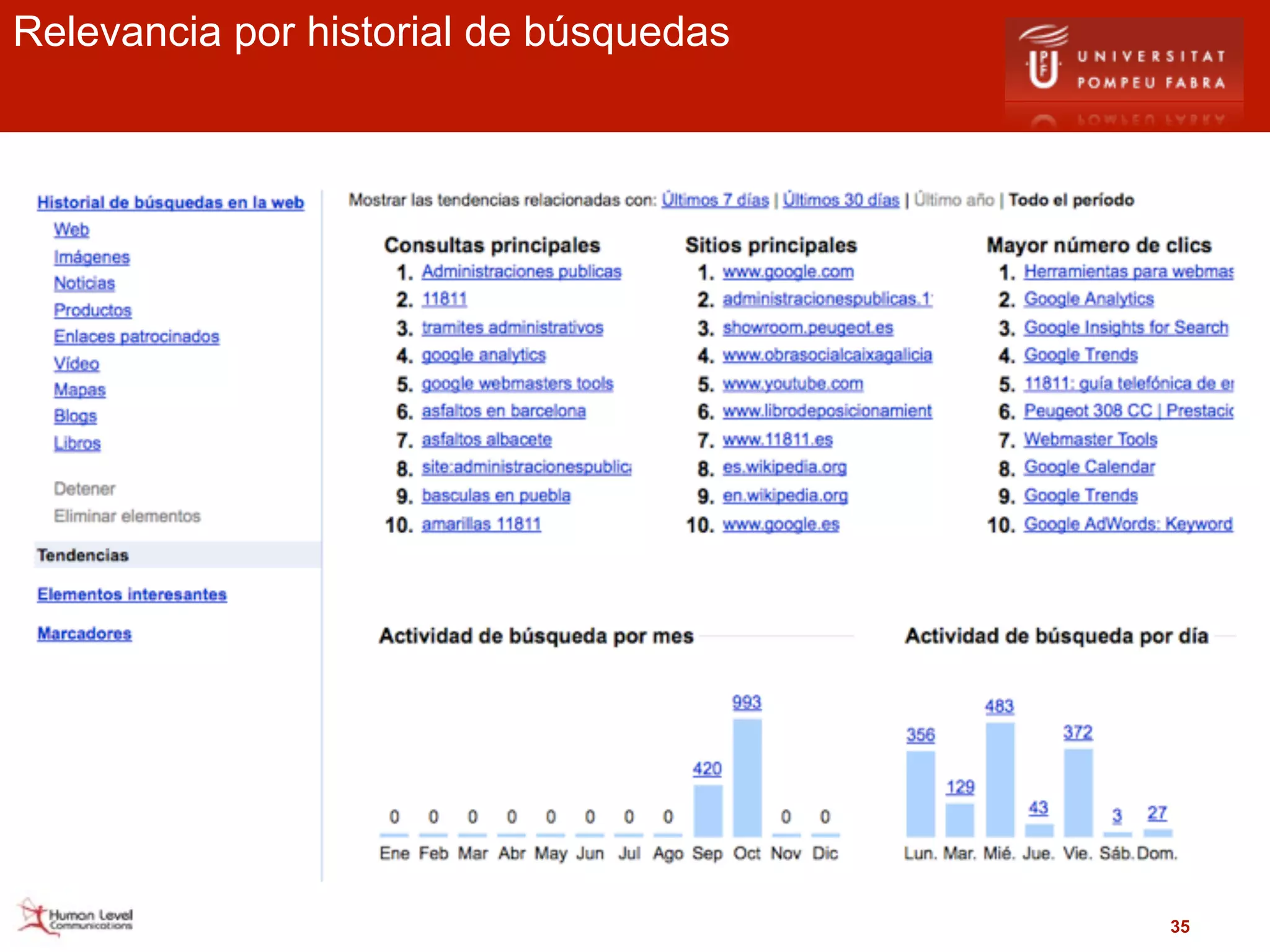Screen dimensions: 1270x952
Task: Open Google Analytics clicked result
Action: point(1089,299)
